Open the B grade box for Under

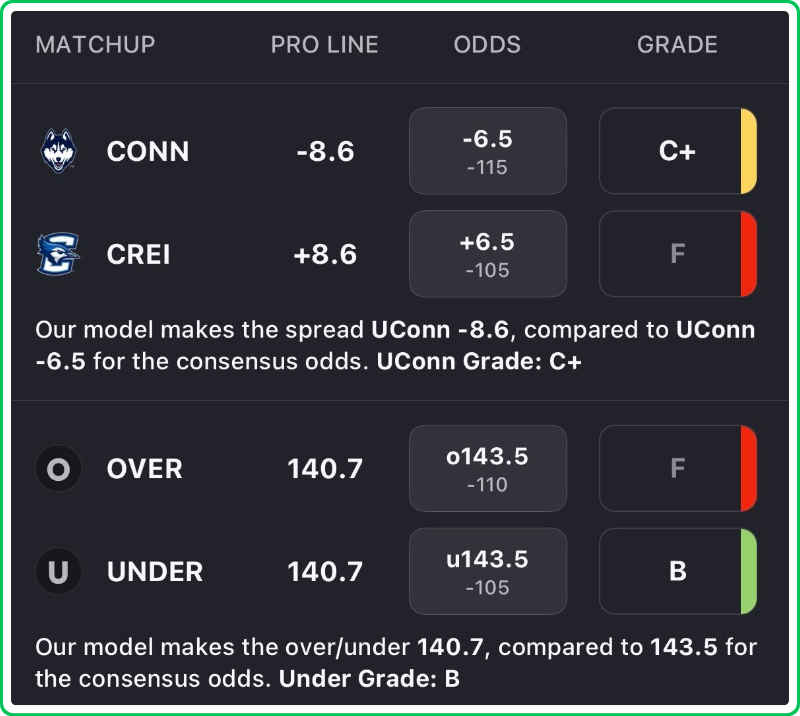tap(672, 572)
